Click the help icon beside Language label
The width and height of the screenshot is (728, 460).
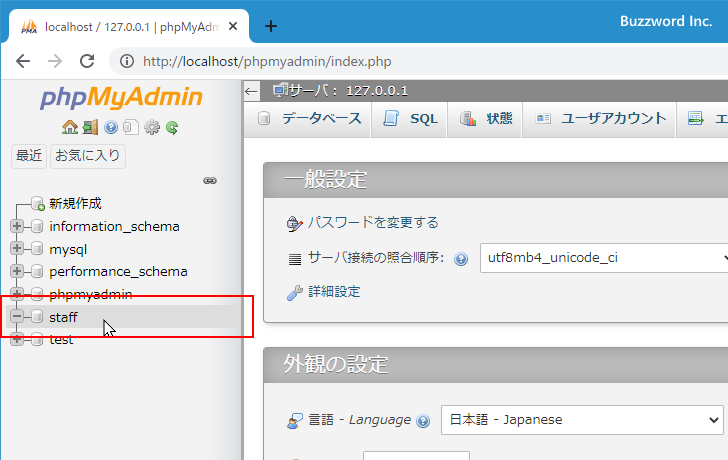[423, 421]
